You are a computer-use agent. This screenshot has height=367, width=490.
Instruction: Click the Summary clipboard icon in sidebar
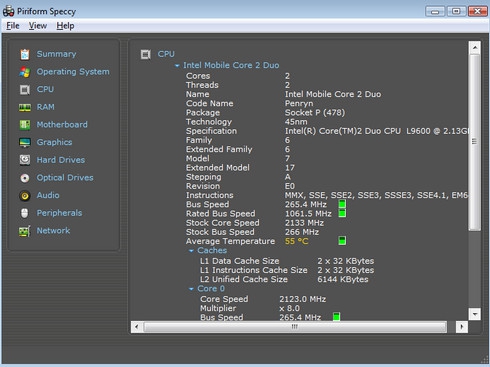coord(25,54)
